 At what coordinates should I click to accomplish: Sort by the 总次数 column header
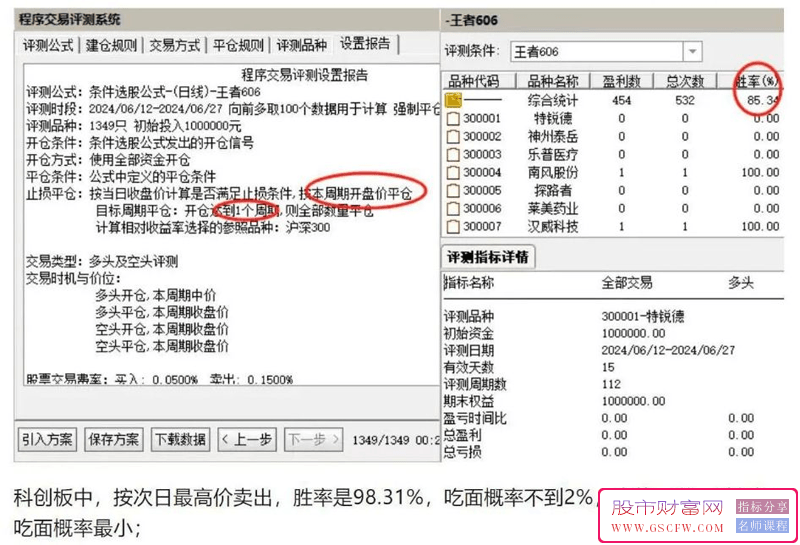pyautogui.click(x=685, y=81)
